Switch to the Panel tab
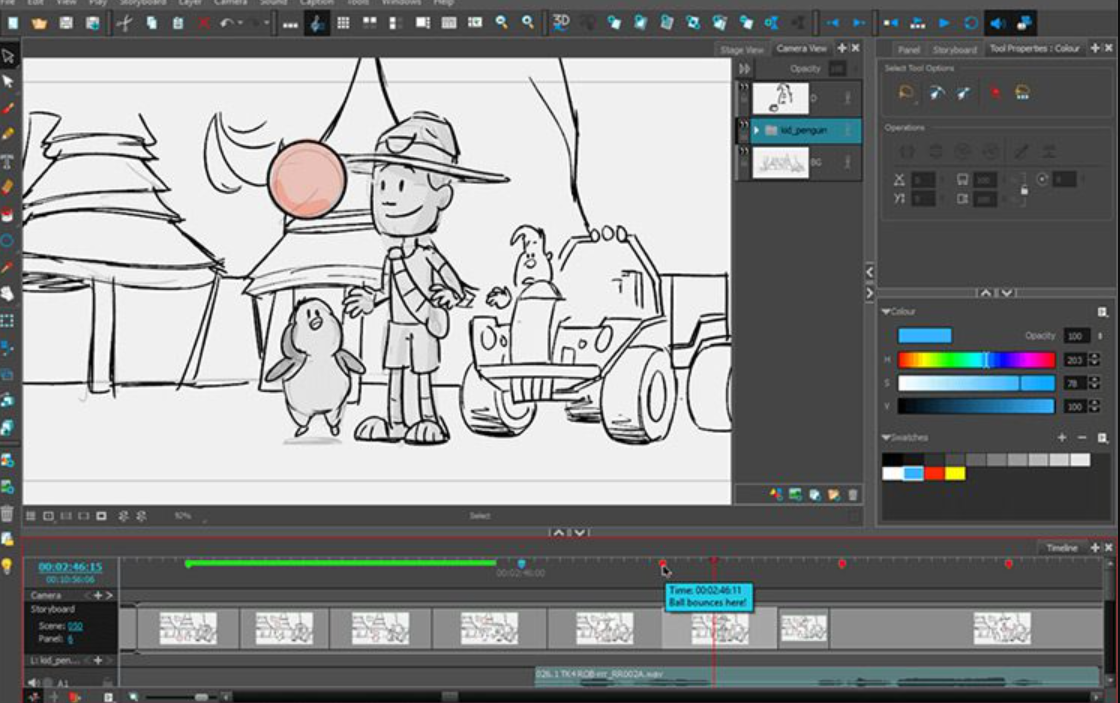Viewport: 1120px width, 703px height. point(908,49)
